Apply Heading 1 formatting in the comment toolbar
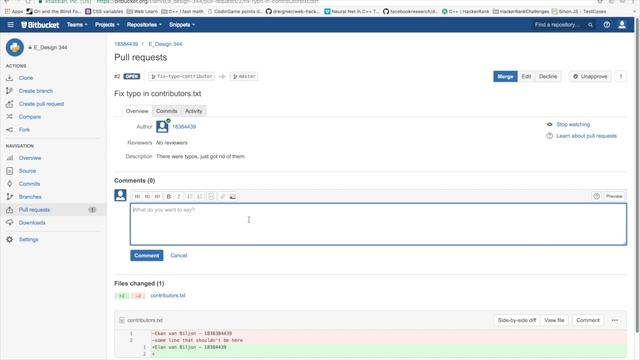The image size is (640, 360). click(x=138, y=196)
